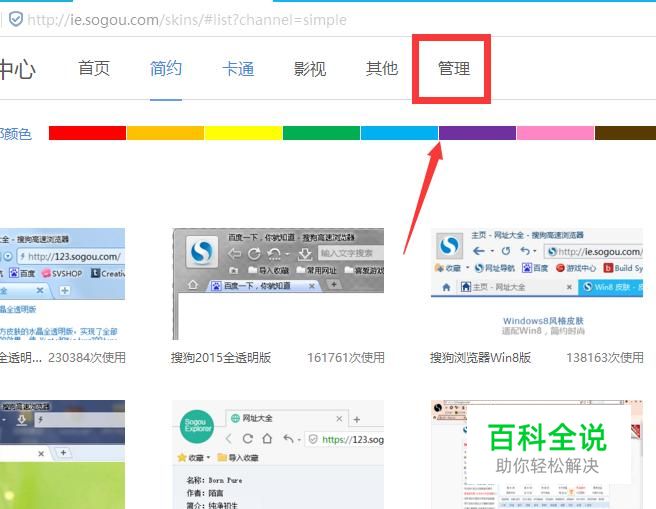Open the 影视 skins category
Image resolution: width=656 pixels, height=509 pixels.
[310, 69]
